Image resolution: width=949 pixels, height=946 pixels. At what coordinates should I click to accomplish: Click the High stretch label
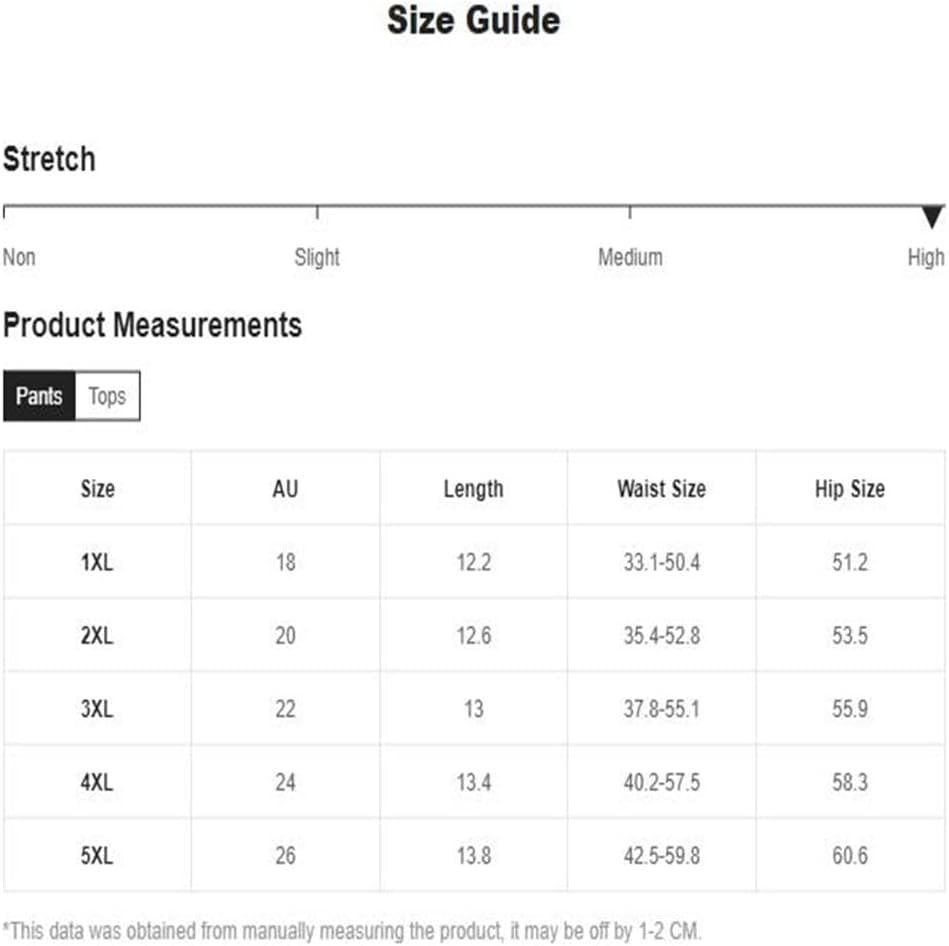926,257
